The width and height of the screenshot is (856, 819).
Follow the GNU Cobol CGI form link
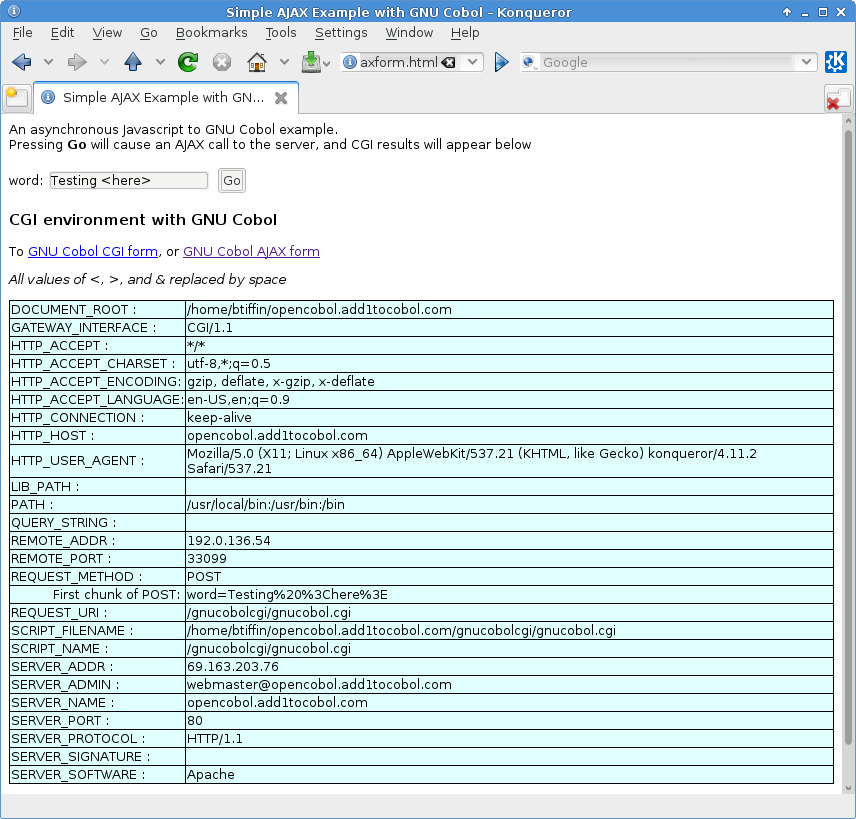pos(93,251)
